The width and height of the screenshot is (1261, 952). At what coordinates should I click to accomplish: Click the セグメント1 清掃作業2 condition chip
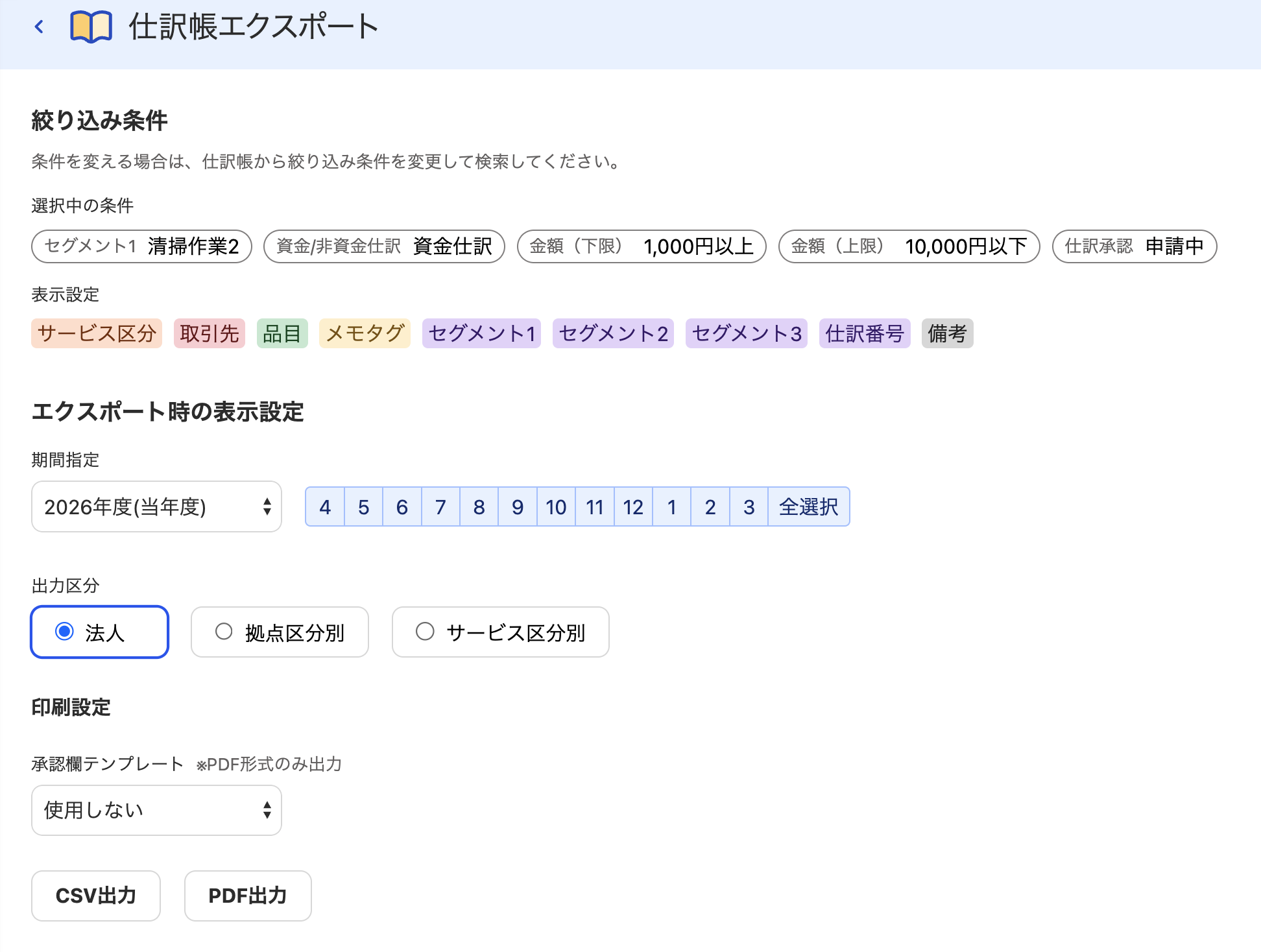[x=141, y=246]
